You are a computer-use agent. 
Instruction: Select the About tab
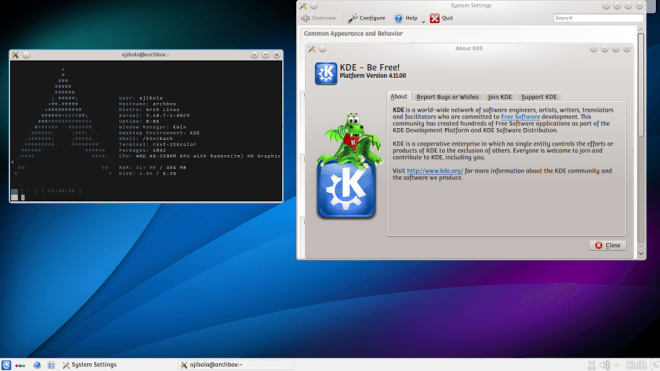coord(399,96)
